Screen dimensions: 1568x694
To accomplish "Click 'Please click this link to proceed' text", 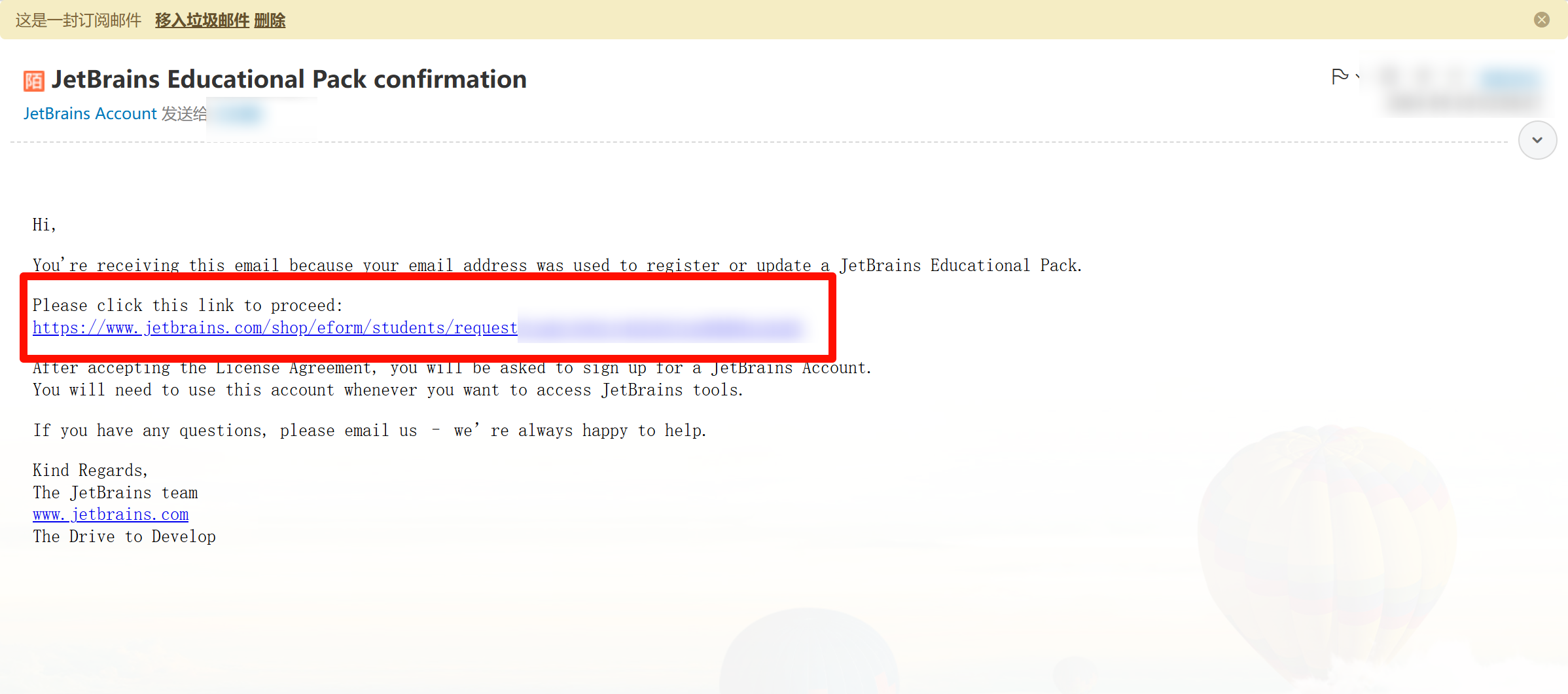I will tap(187, 306).
